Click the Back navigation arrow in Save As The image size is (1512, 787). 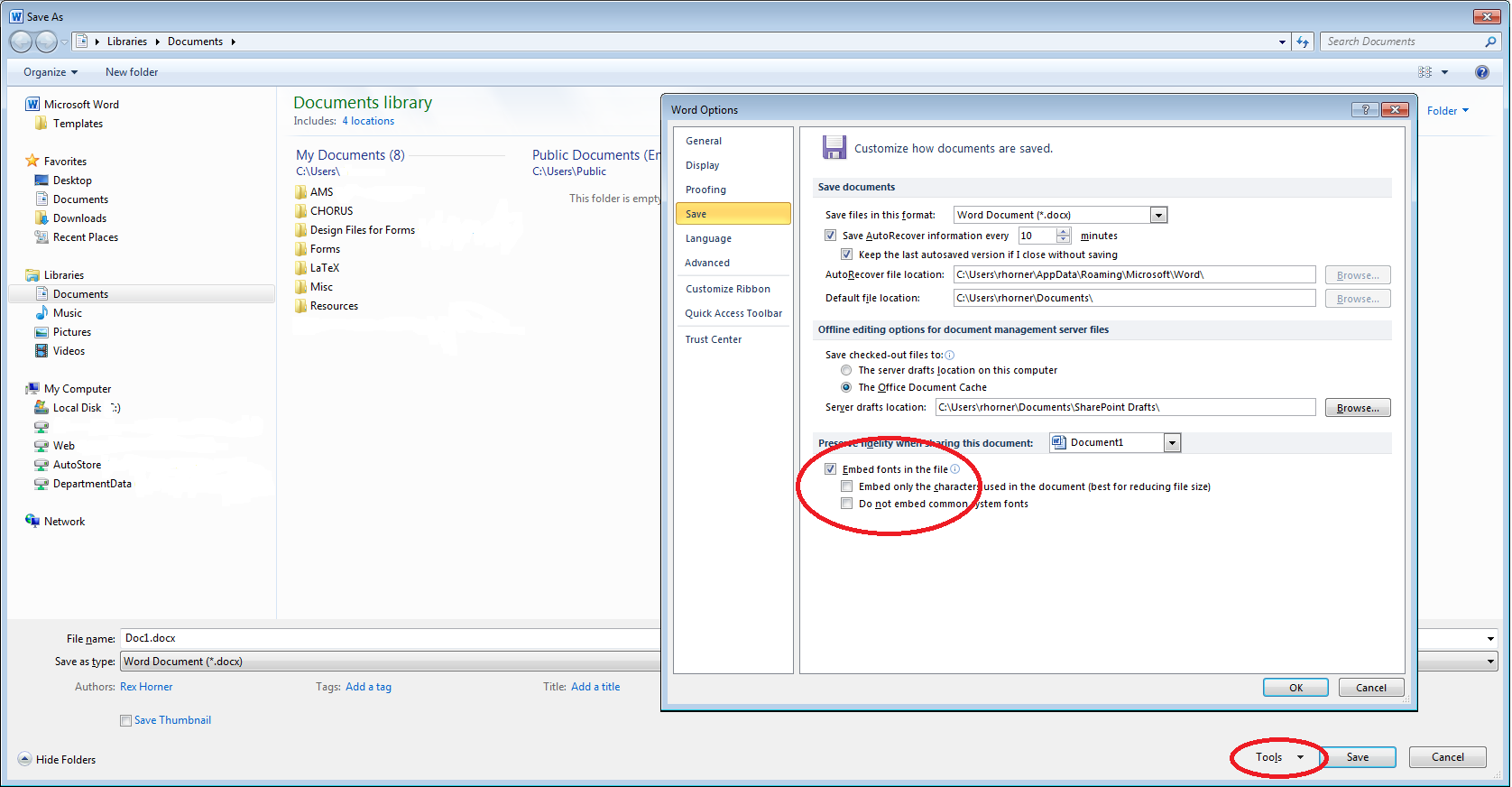pyautogui.click(x=21, y=42)
